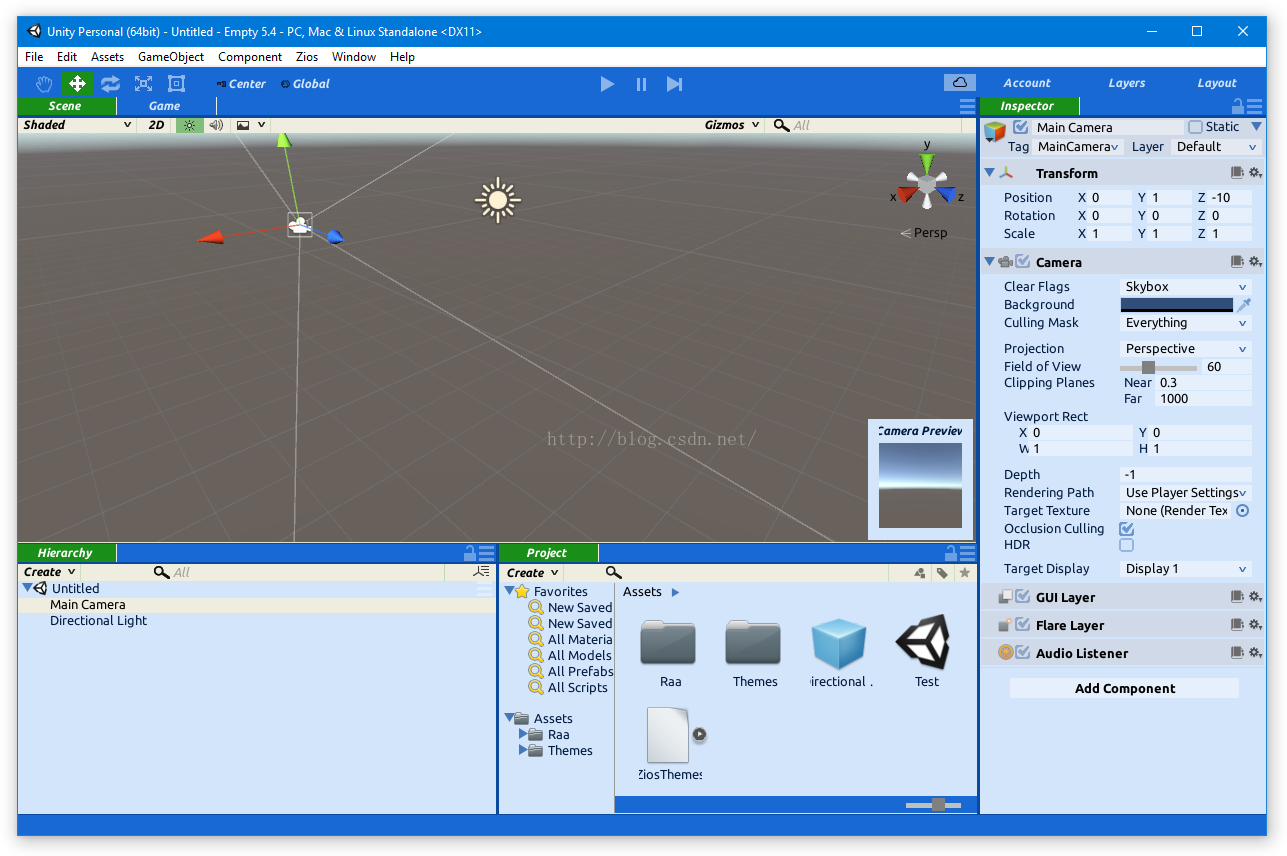The height and width of the screenshot is (856, 1287).
Task: Open scene effects image dropdown
Action: pyautogui.click(x=250, y=125)
